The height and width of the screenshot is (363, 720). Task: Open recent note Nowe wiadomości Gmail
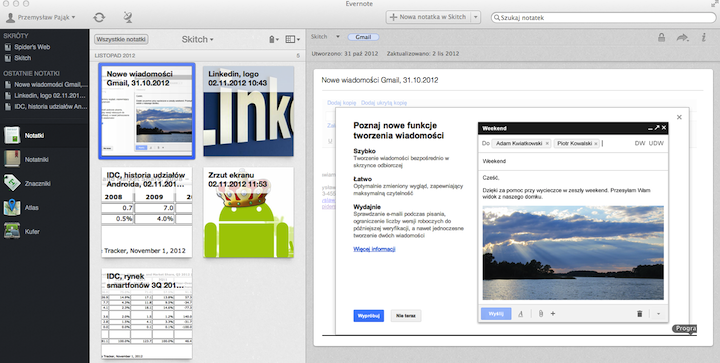tap(46, 84)
